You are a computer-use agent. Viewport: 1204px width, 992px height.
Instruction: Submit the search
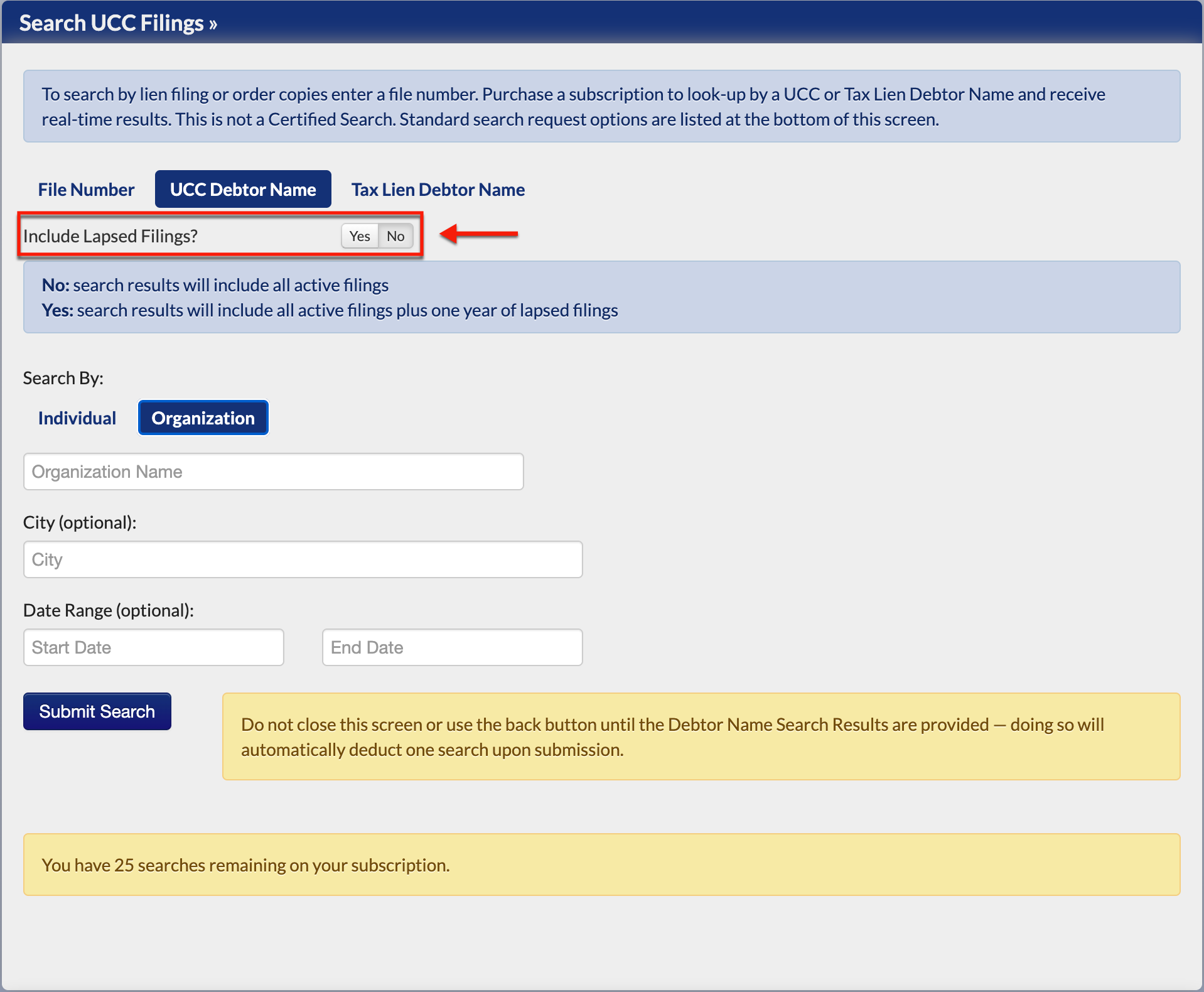click(97, 711)
